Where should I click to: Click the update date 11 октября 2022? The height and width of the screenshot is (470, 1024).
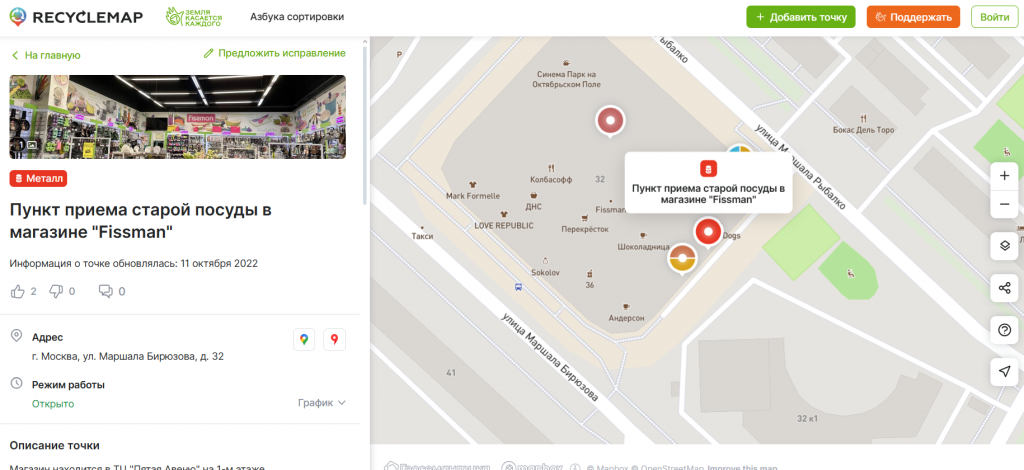(219, 264)
